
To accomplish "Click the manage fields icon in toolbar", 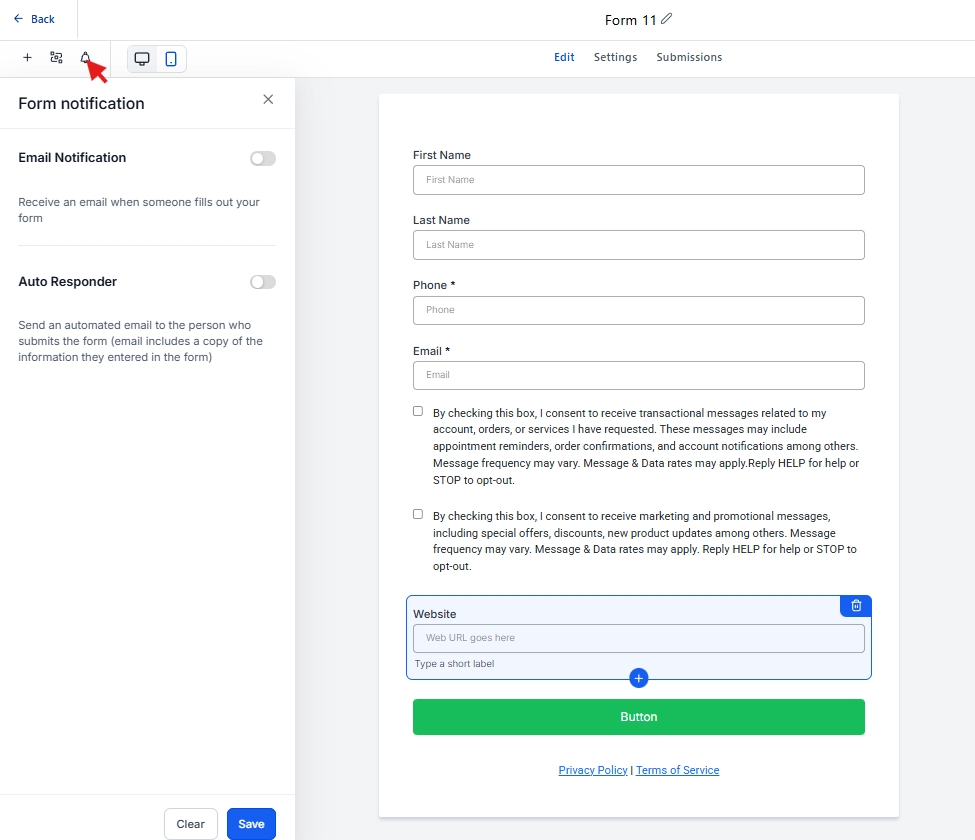I will coord(56,58).
